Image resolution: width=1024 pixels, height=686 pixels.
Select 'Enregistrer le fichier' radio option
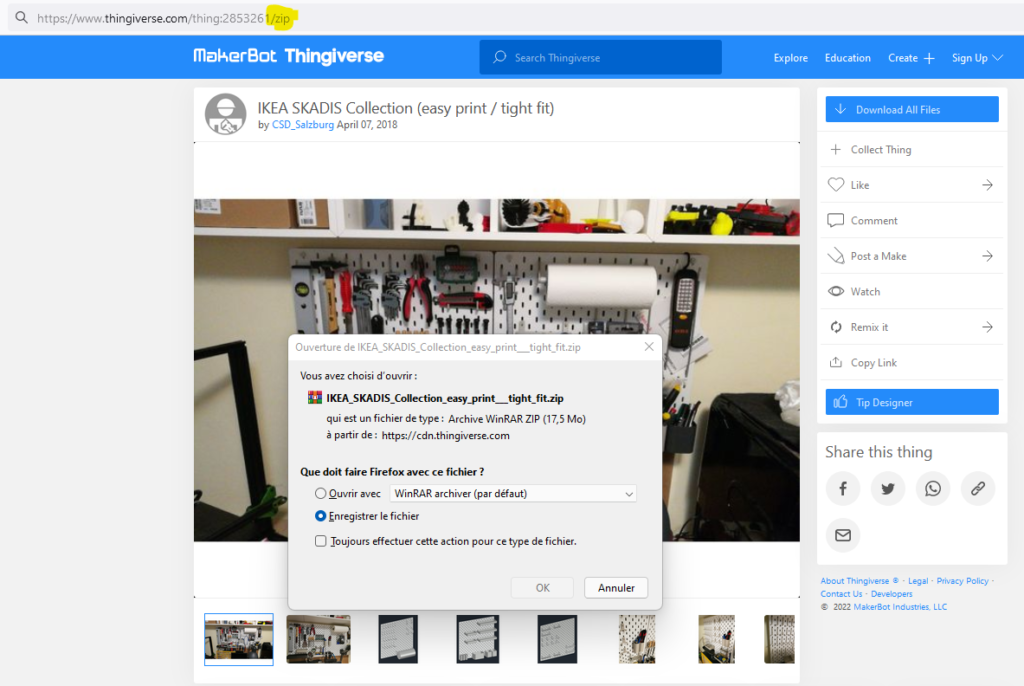click(320, 516)
